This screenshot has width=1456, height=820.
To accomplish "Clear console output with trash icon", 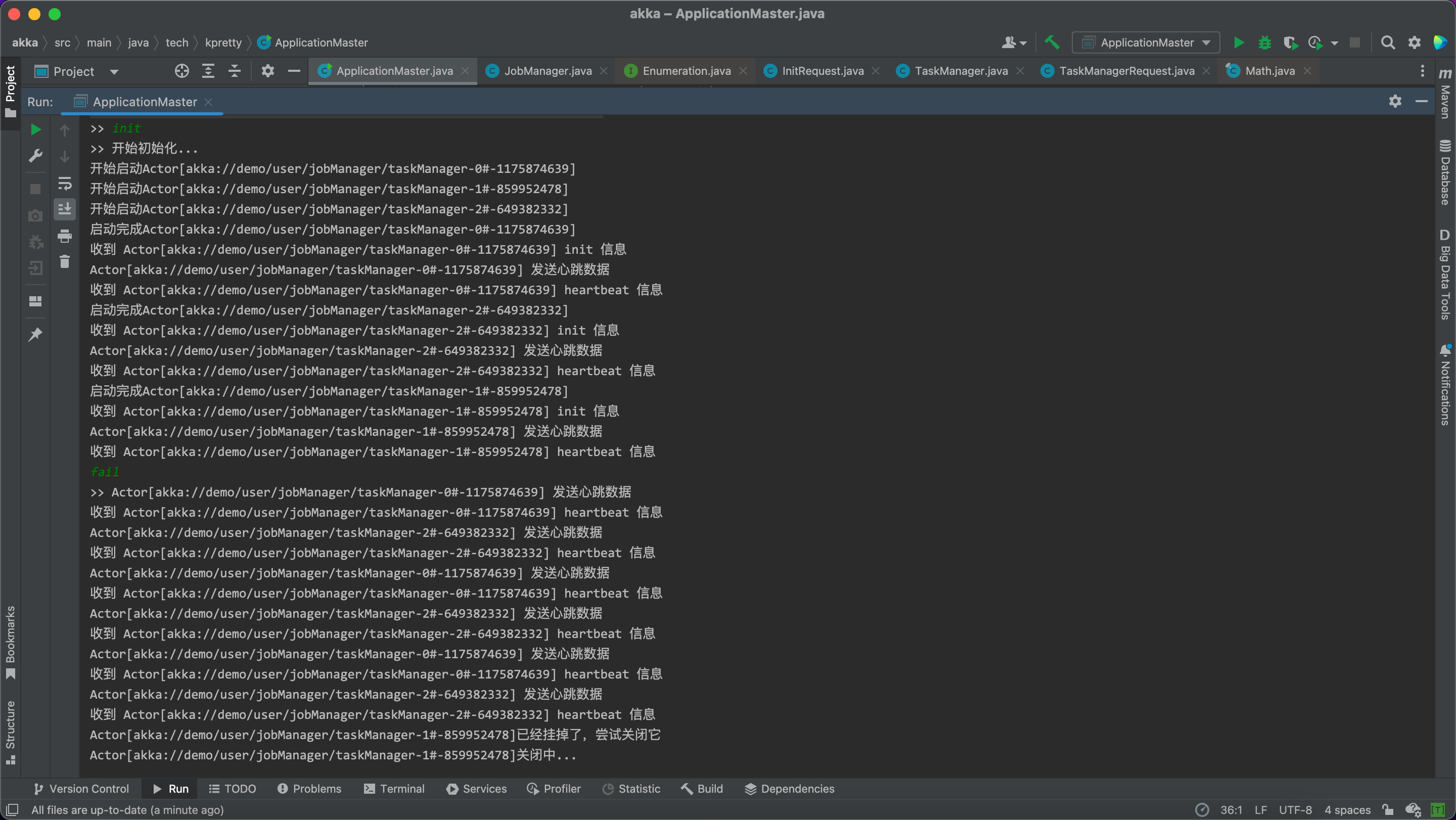I will pos(64,261).
